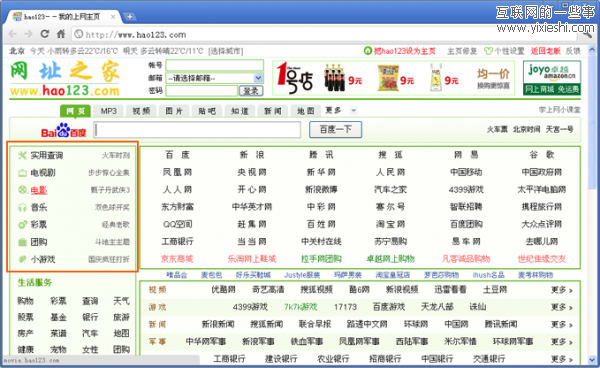The width and height of the screenshot is (600, 368).
Task: Open the 淘宝网 link
Action: [x=390, y=224]
